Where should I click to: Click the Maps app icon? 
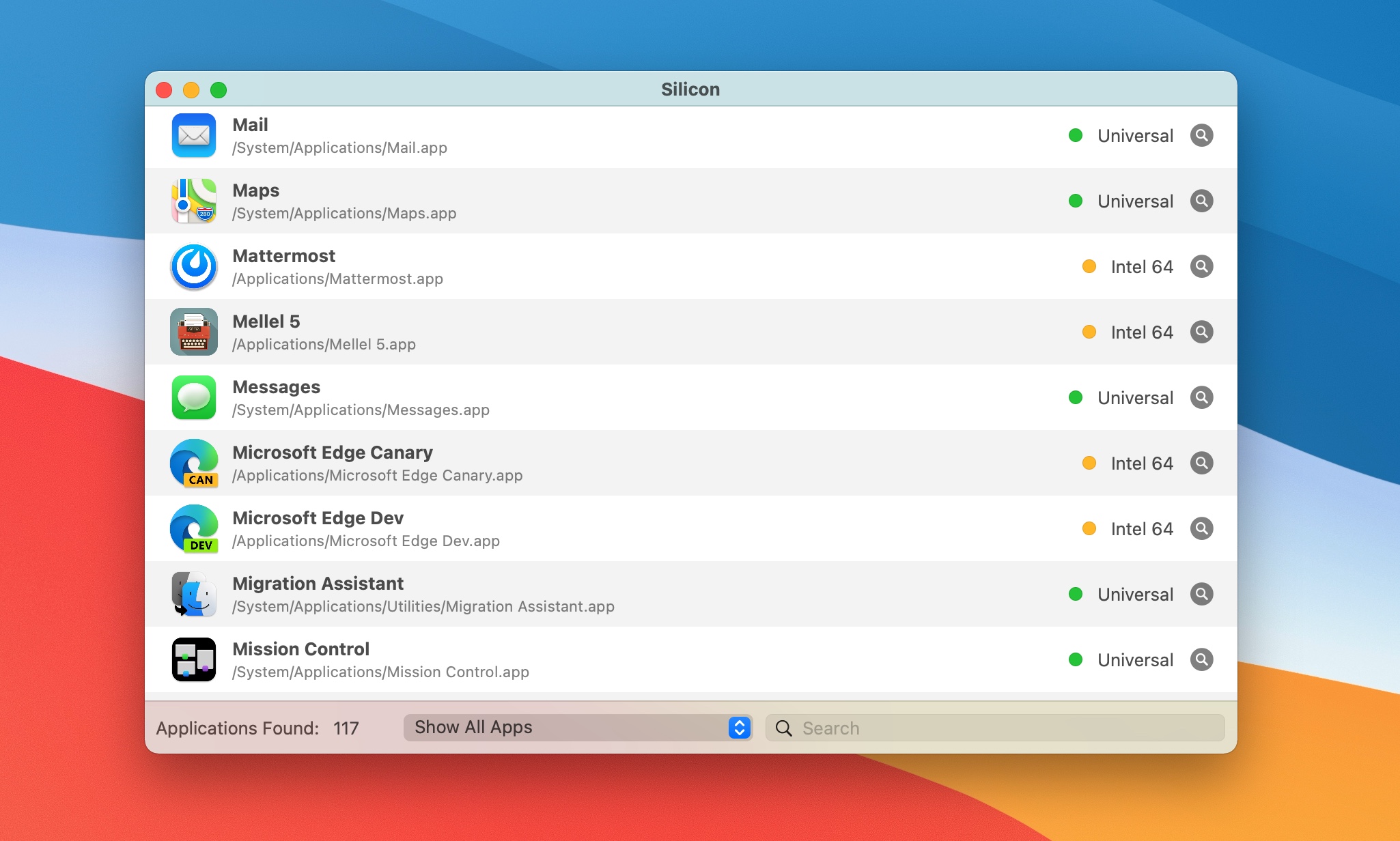(x=194, y=201)
